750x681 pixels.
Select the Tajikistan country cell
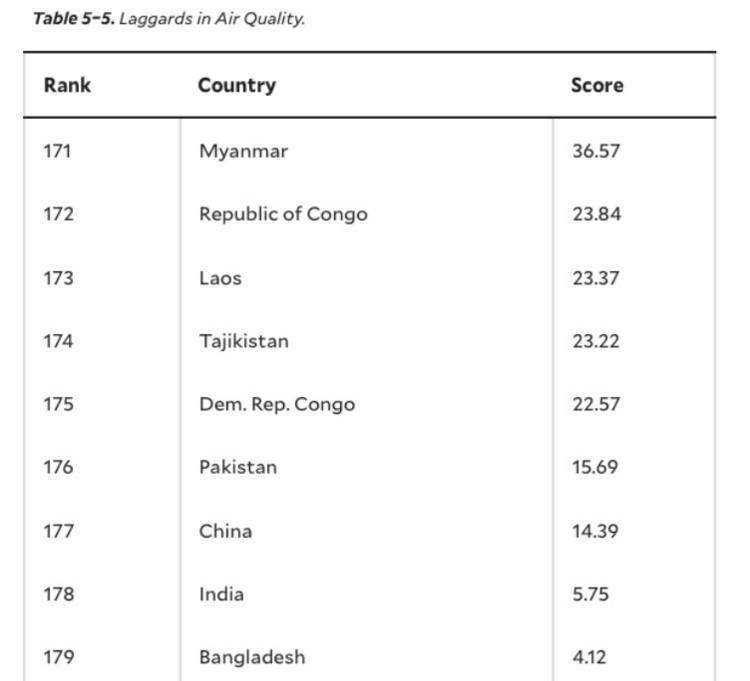244,341
